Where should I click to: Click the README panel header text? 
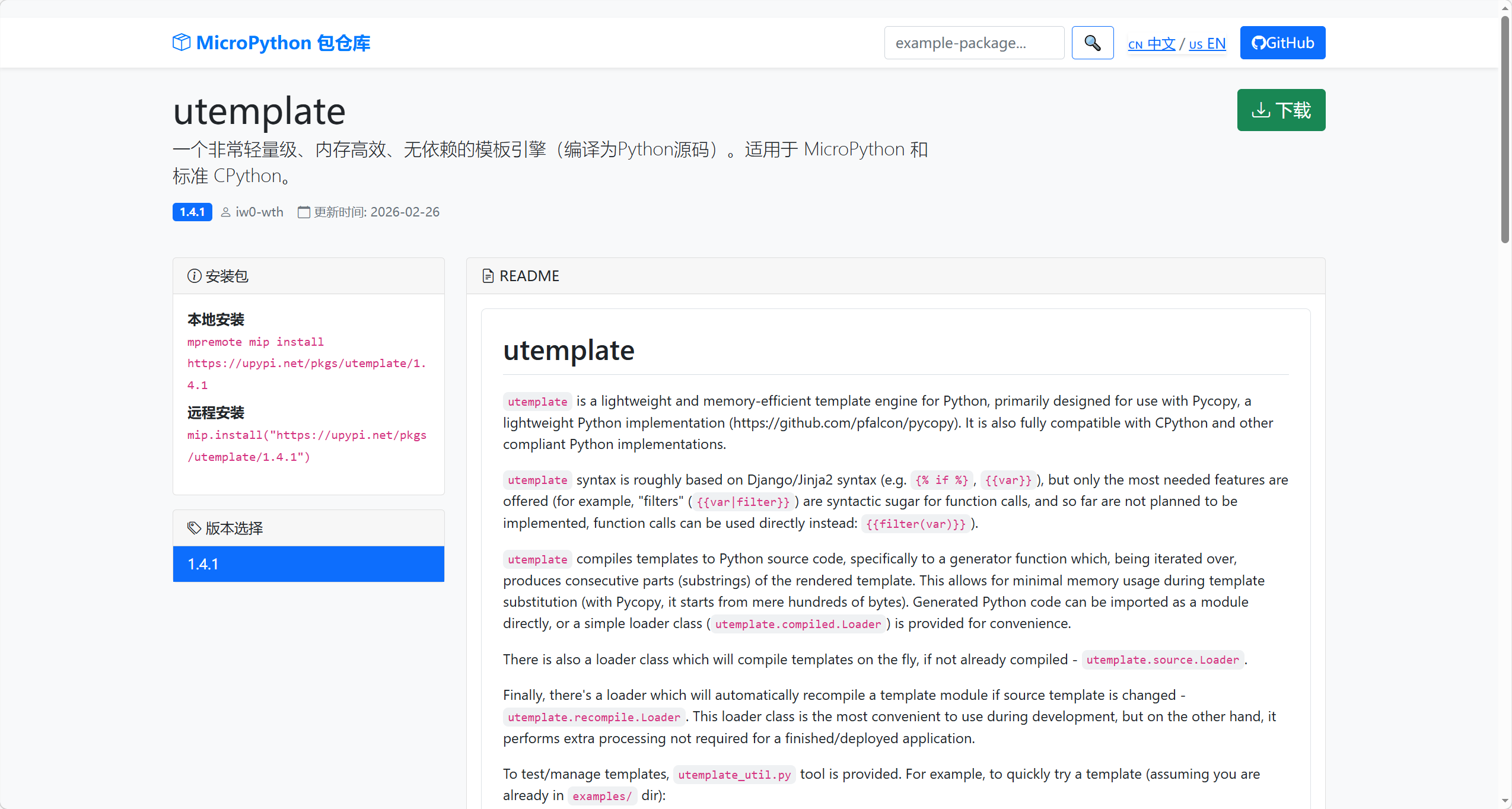click(x=529, y=276)
